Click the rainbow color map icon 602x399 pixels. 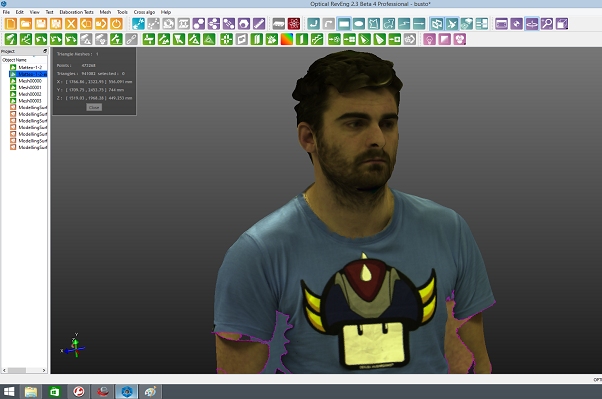point(287,39)
